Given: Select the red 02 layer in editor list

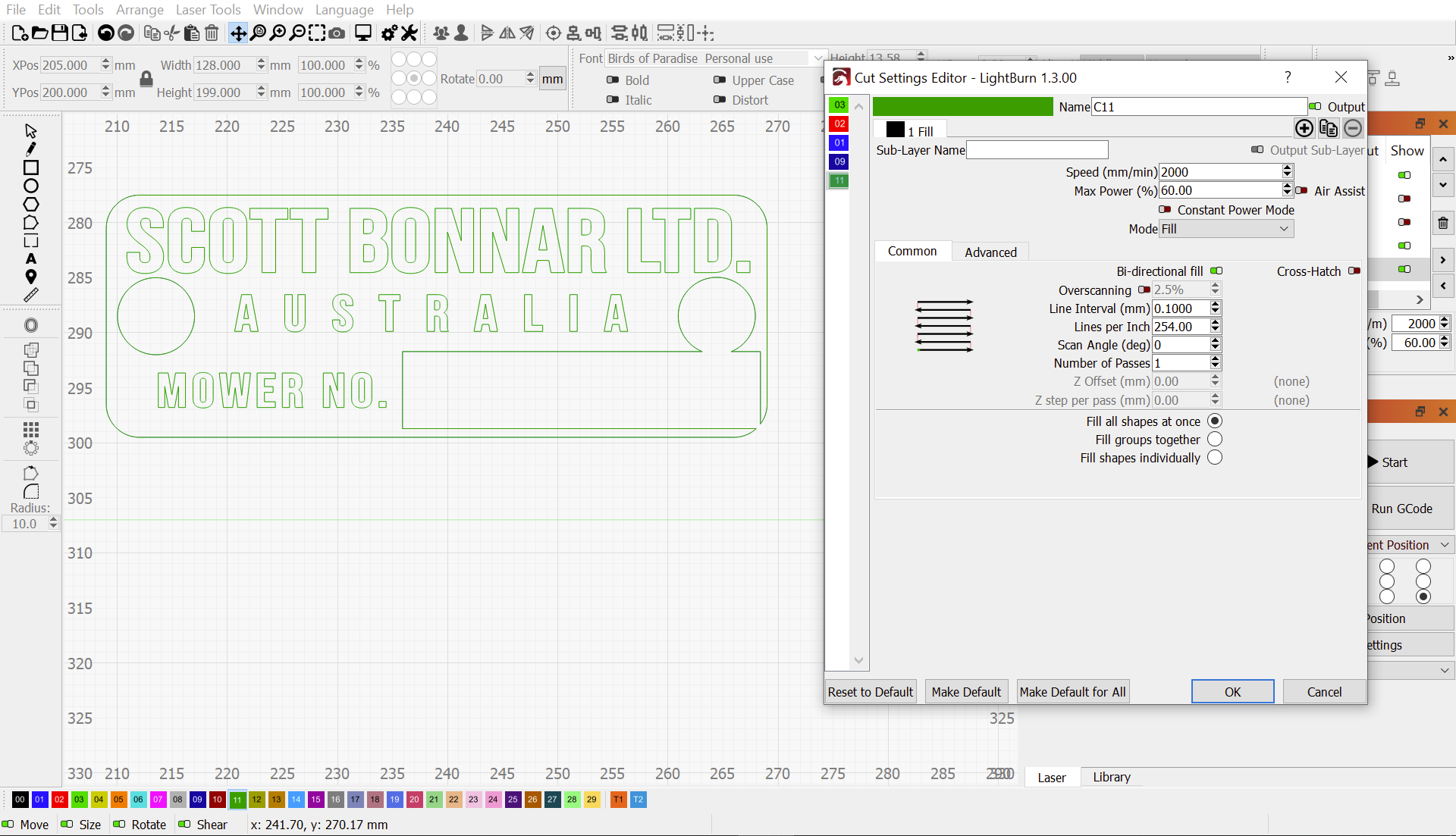Looking at the screenshot, I should pos(839,124).
